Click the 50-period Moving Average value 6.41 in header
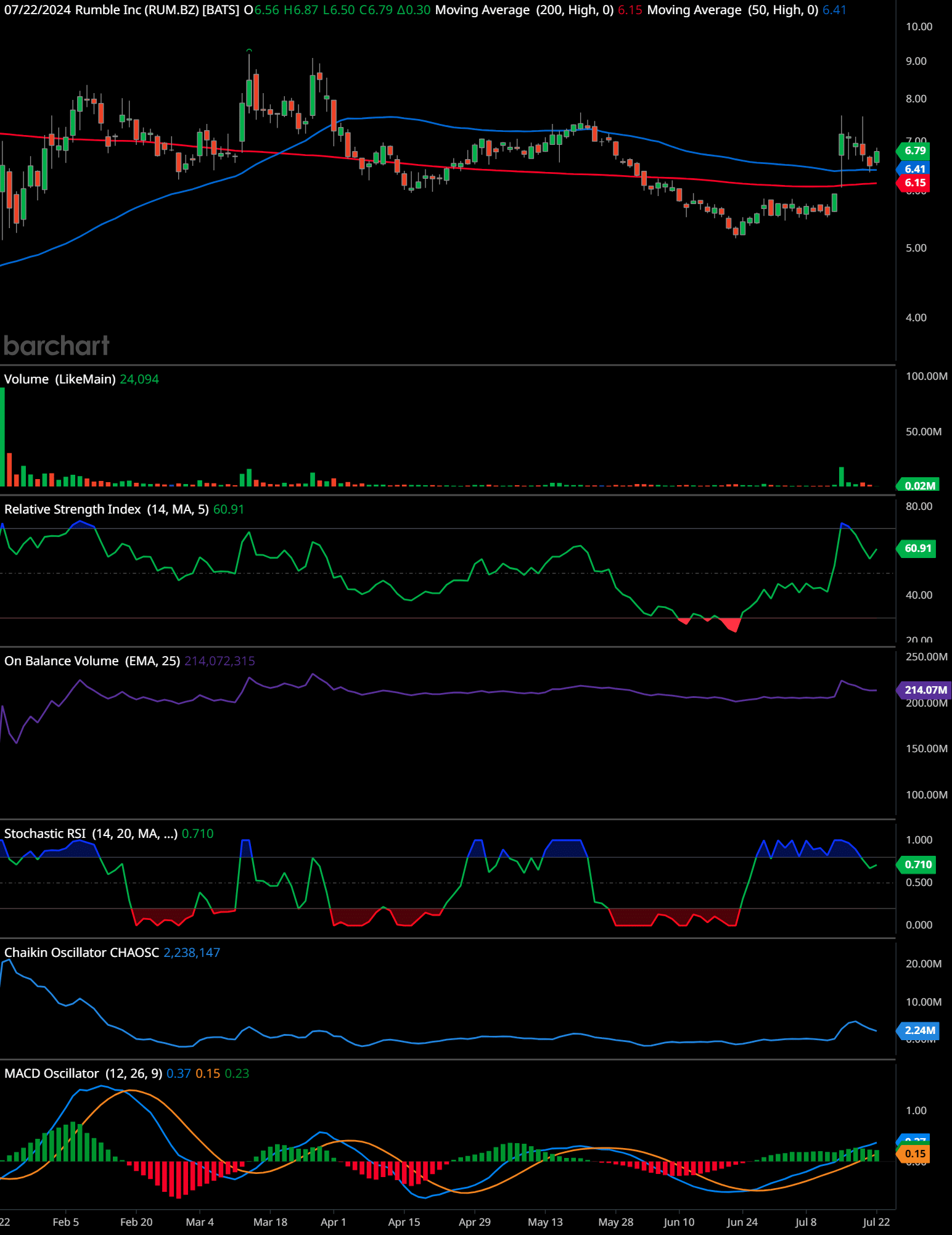The width and height of the screenshot is (952, 1235). tap(834, 10)
